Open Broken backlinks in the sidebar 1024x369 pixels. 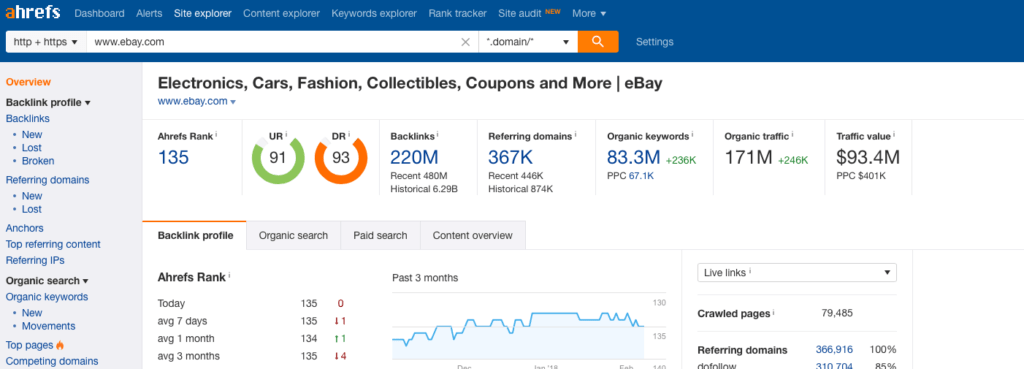click(38, 161)
